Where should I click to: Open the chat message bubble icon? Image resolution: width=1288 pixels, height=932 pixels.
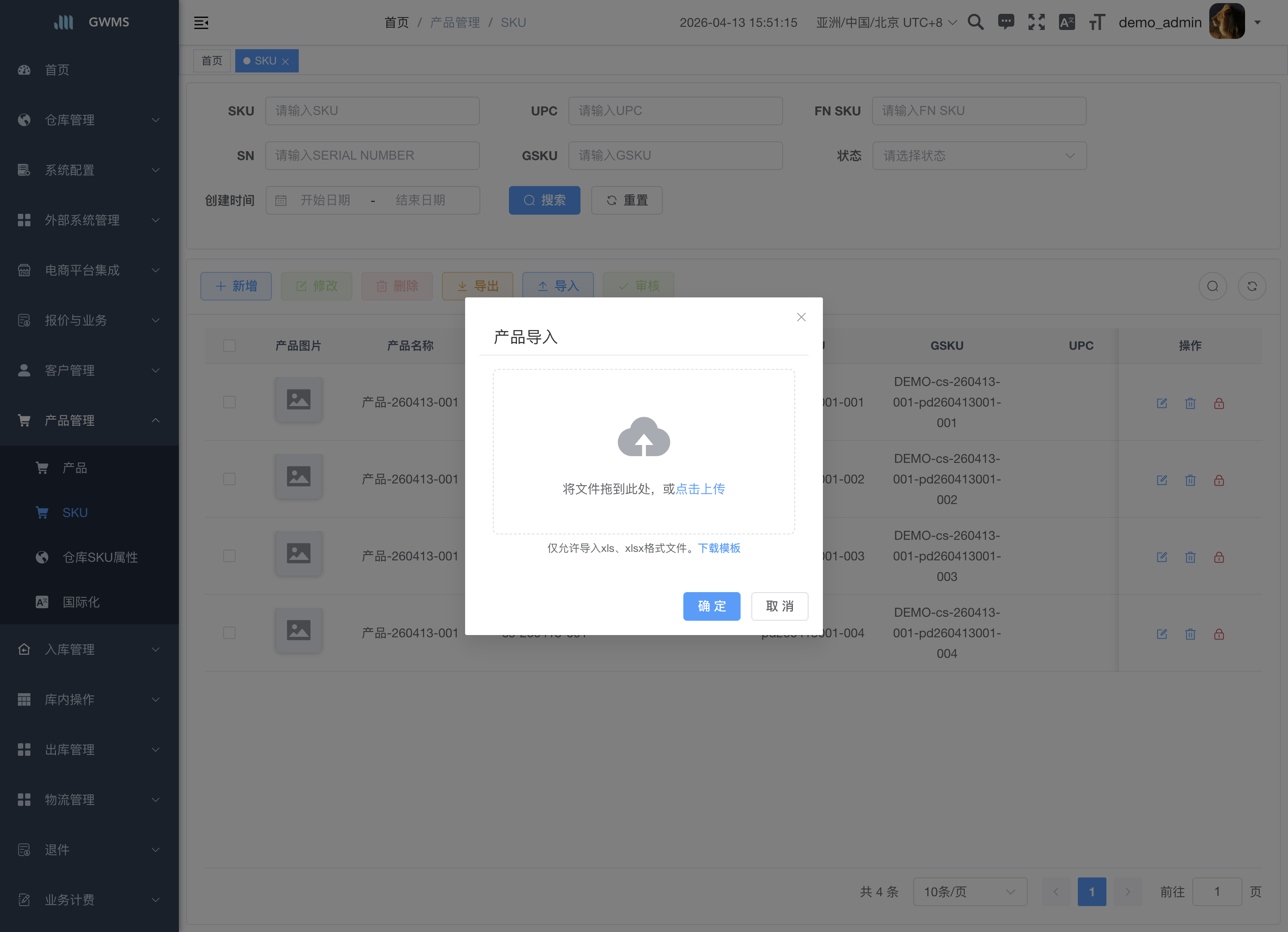1006,22
